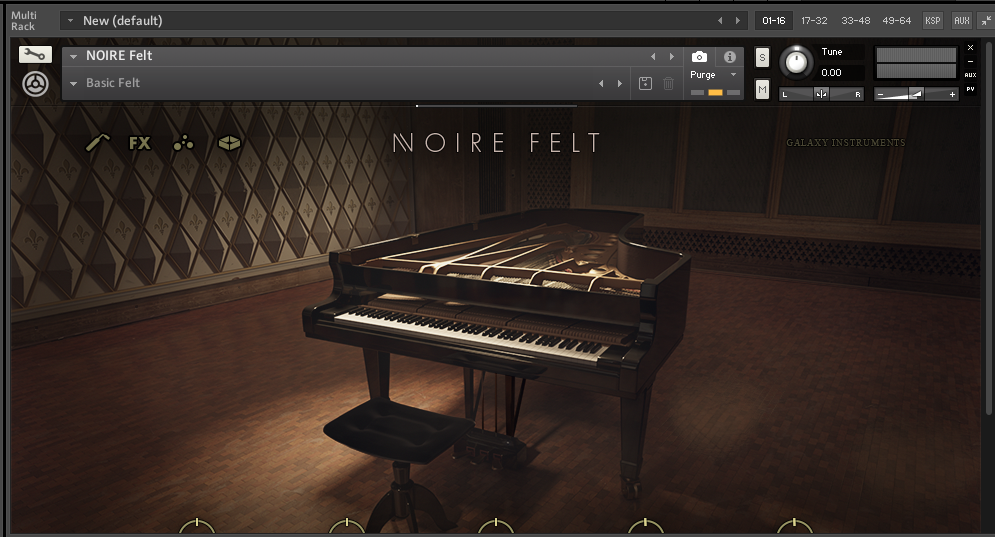Open the FX page in NOIRE

(140, 143)
